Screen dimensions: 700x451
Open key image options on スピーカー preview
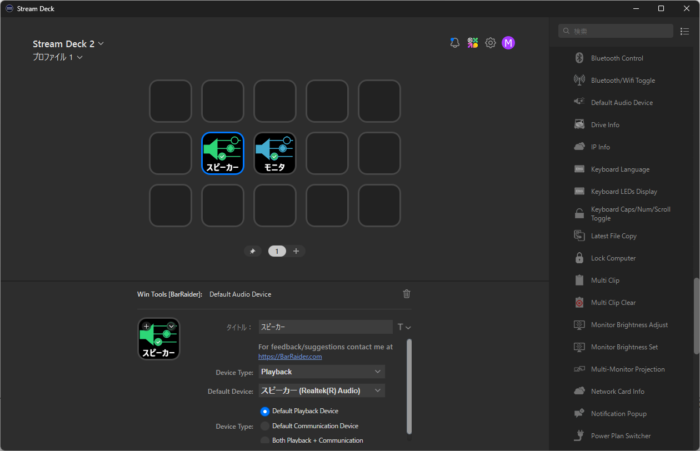tap(171, 326)
